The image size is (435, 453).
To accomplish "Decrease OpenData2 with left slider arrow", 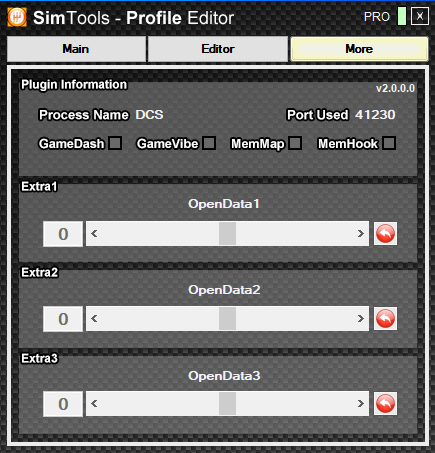I will (94, 319).
